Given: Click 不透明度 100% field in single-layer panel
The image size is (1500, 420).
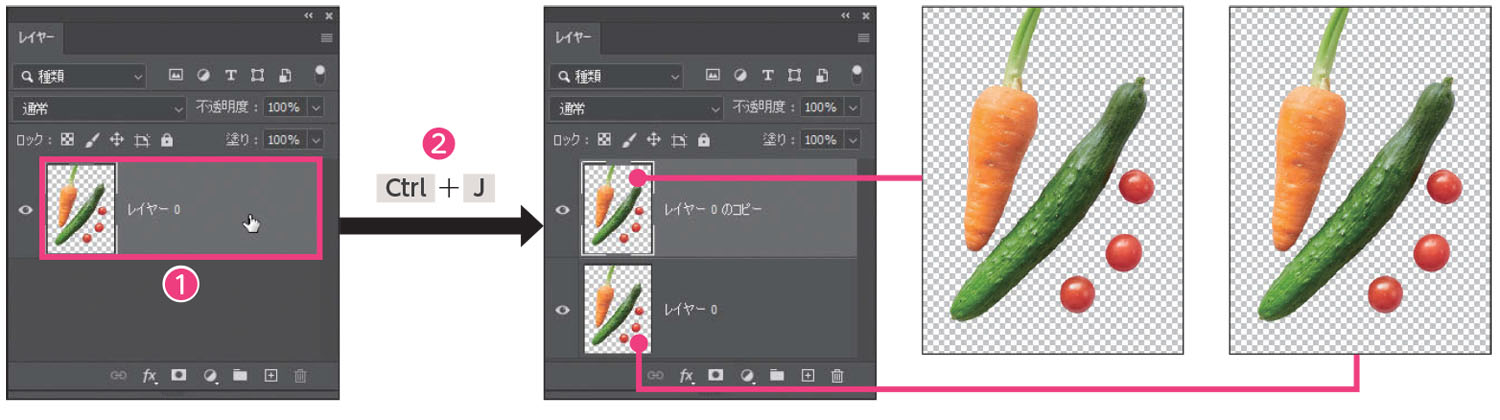Looking at the screenshot, I should (286, 108).
